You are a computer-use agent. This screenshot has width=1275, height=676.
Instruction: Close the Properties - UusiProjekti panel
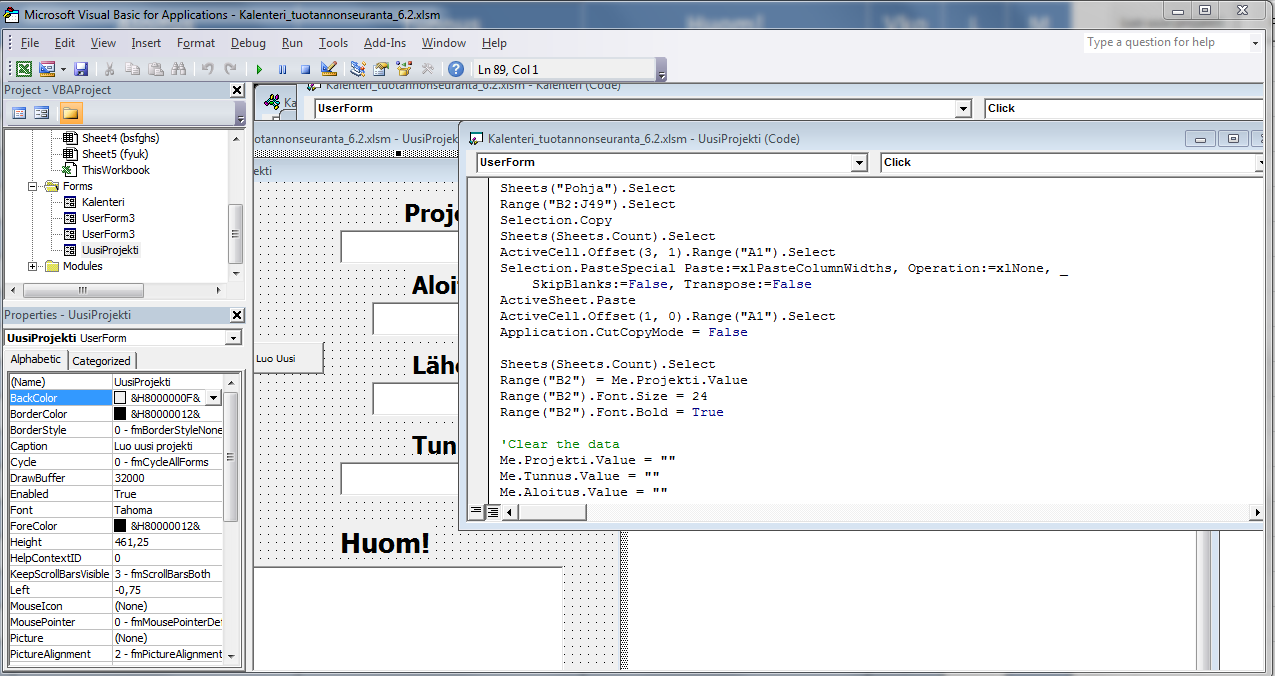[x=237, y=315]
